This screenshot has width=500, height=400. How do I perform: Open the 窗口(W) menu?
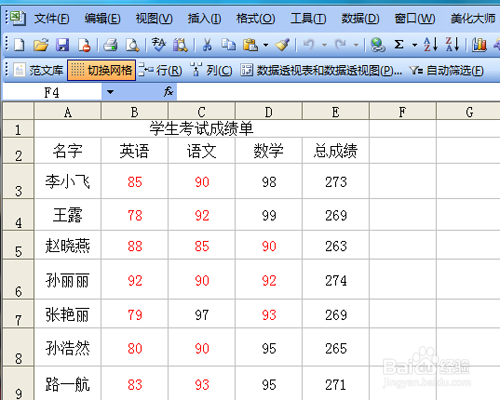[x=415, y=18]
